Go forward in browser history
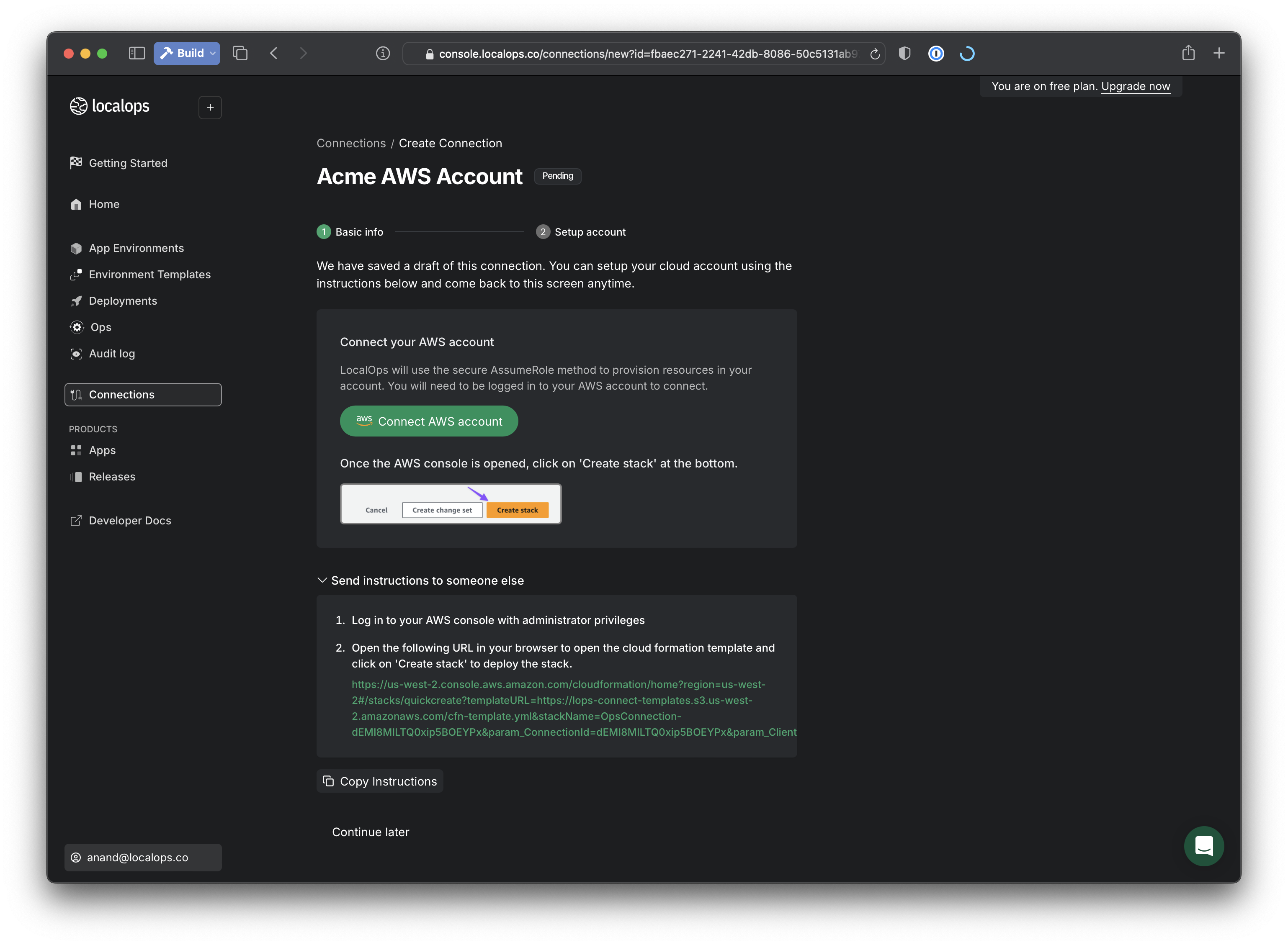Viewport: 1288px width, 945px height. [303, 53]
